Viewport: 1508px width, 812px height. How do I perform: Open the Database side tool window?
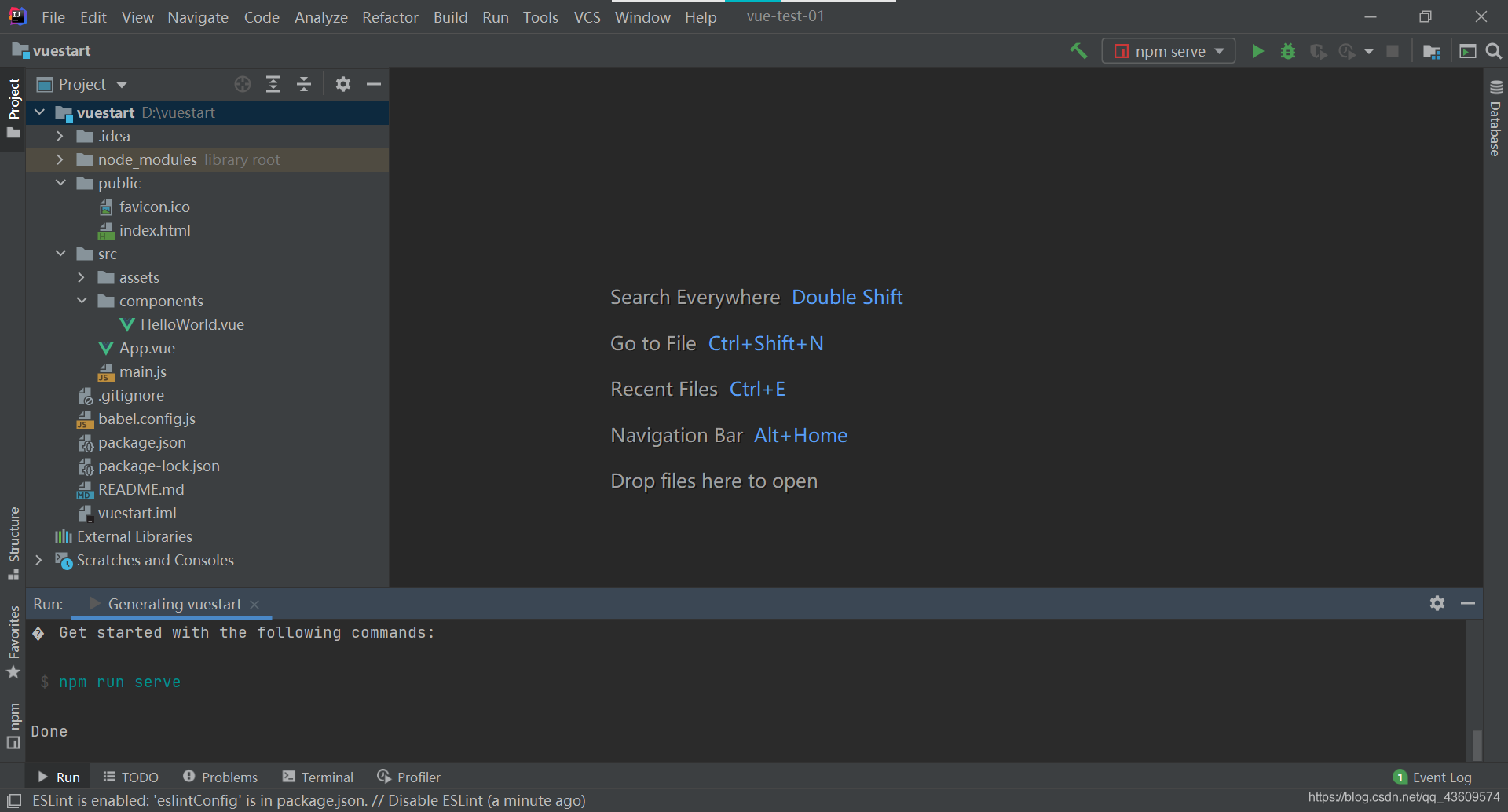pos(1495,118)
